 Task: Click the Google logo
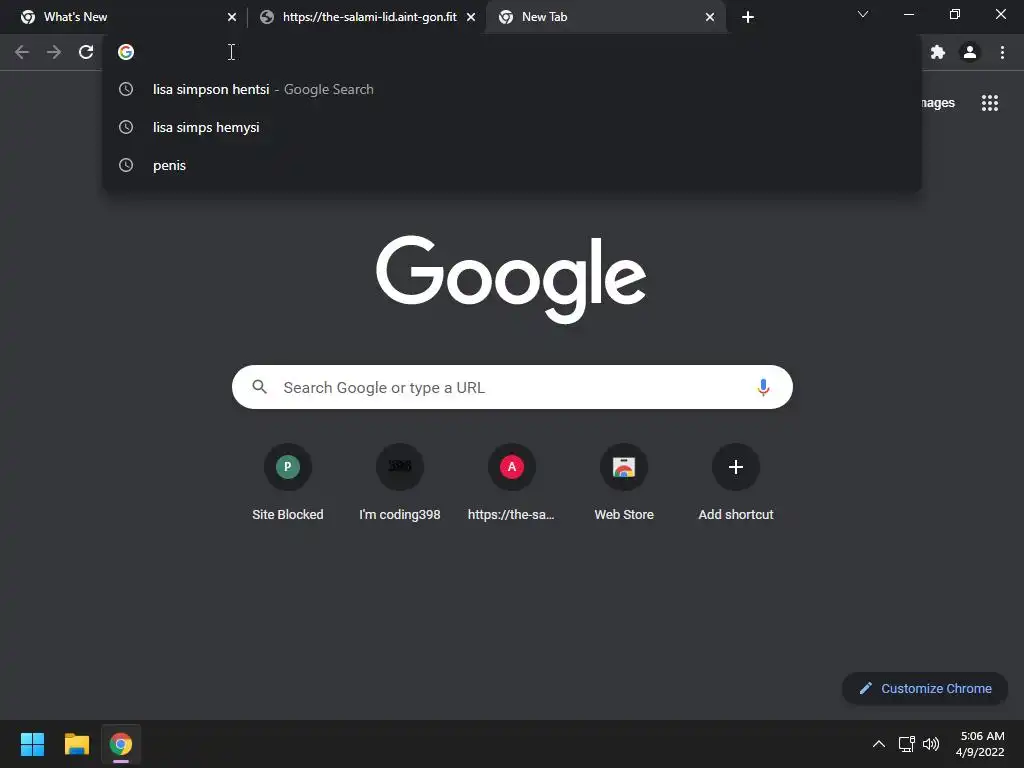[511, 280]
